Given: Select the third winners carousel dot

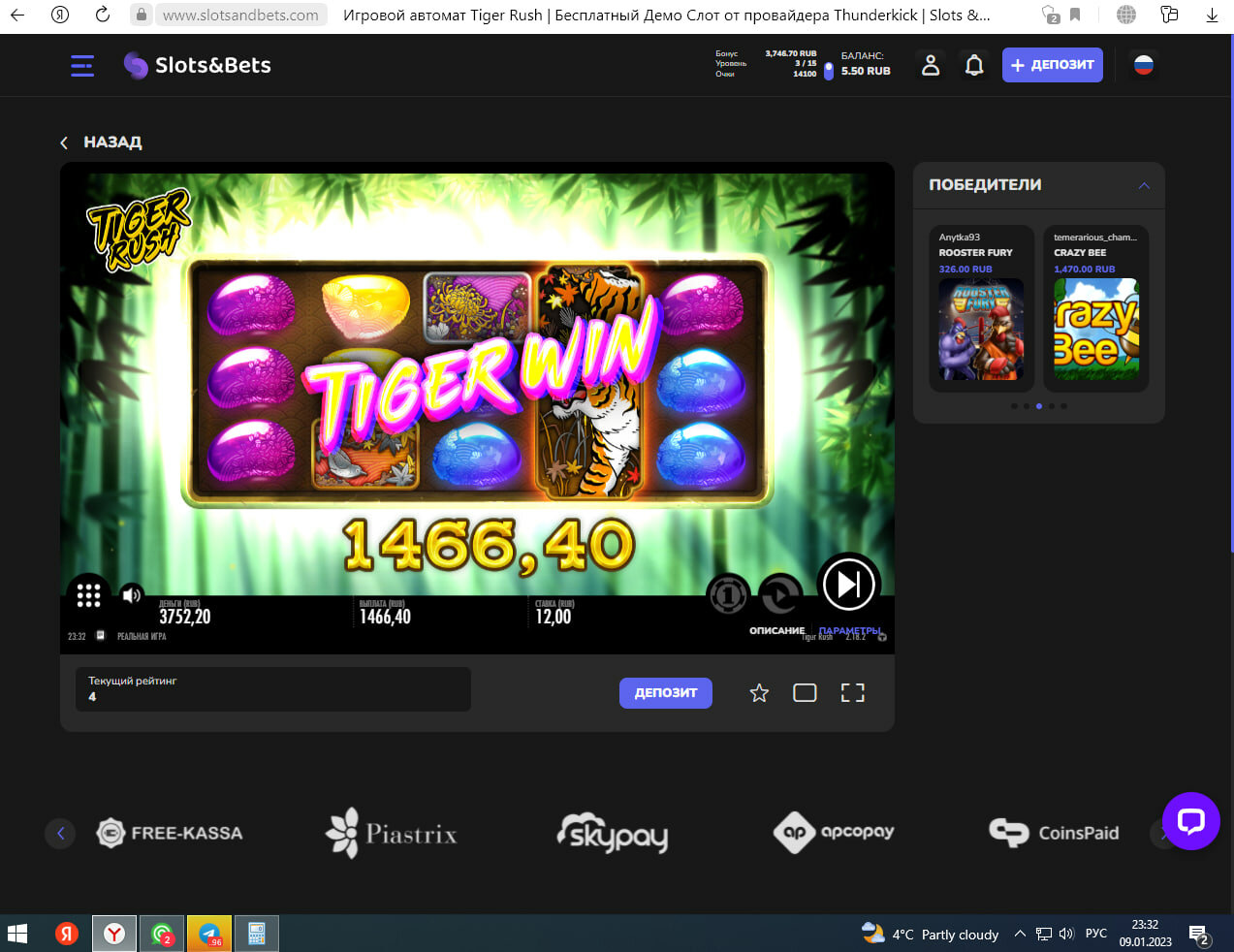Looking at the screenshot, I should (x=1039, y=406).
